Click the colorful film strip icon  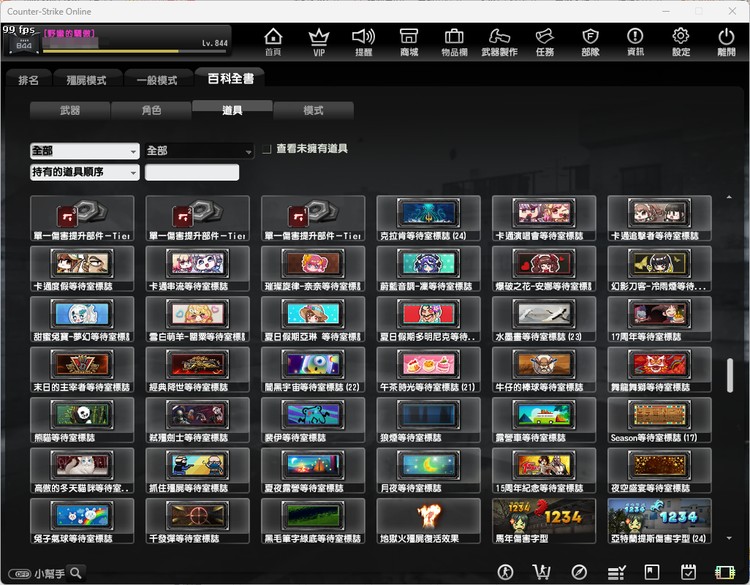(x=725, y=573)
